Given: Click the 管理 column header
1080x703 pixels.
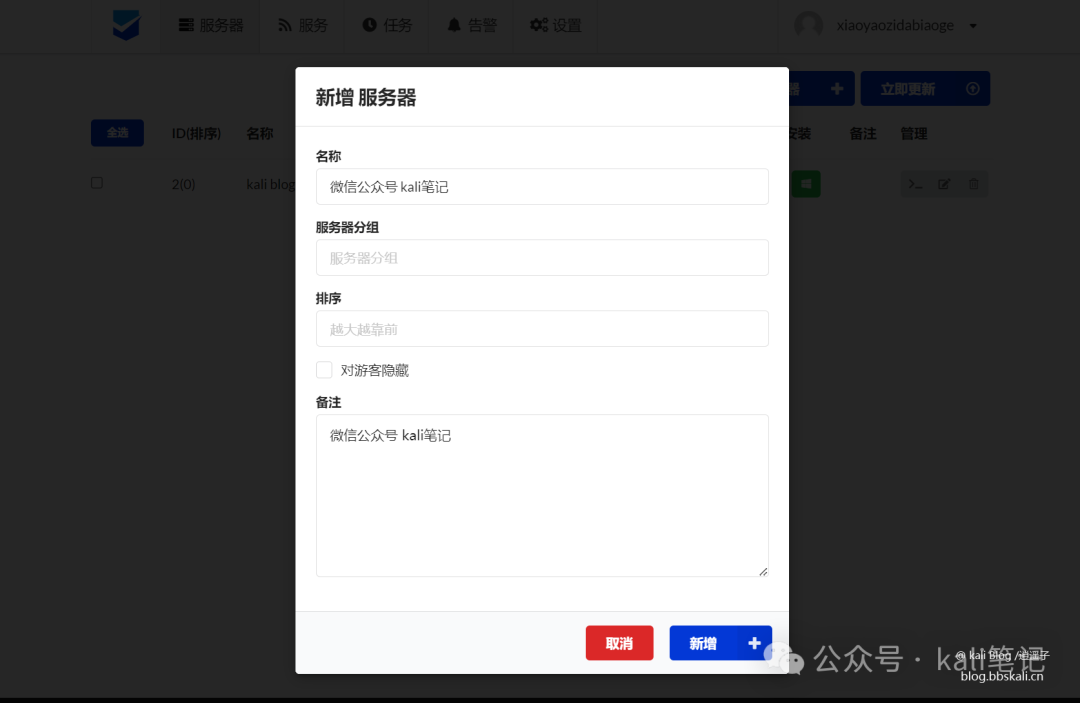Looking at the screenshot, I should [x=914, y=134].
